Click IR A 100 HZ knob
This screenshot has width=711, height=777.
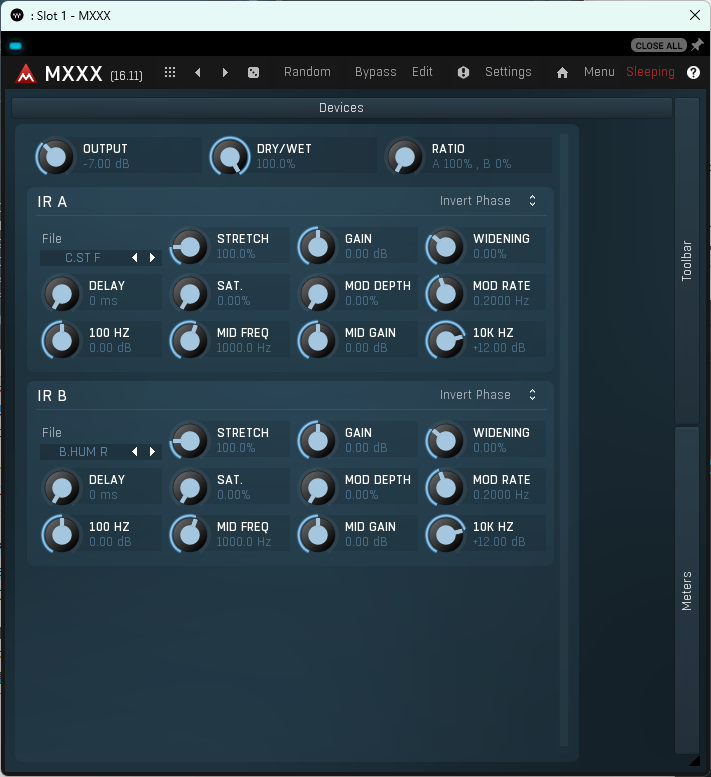61,340
